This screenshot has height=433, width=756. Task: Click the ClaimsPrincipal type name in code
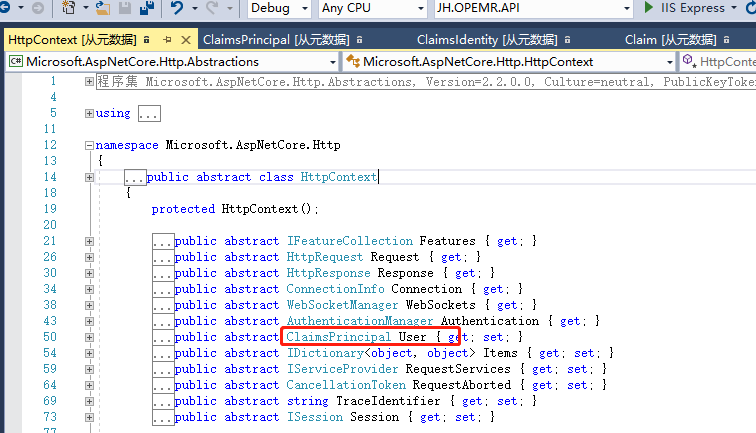338,337
